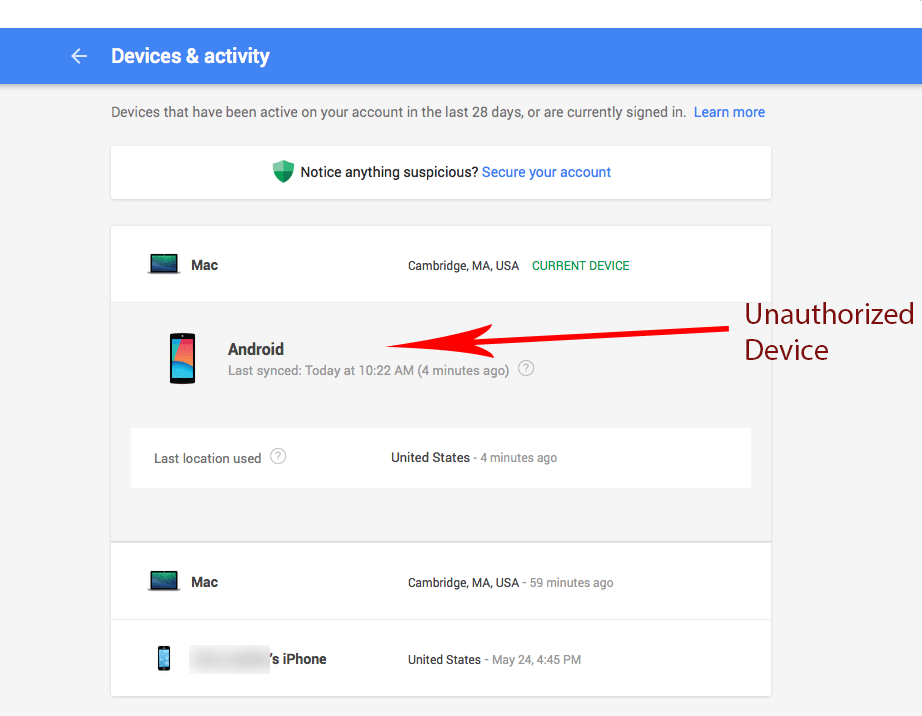Click Last synced: Today at 10:22 AM text
Viewport: 922px width, 716px height.
pyautogui.click(x=368, y=370)
